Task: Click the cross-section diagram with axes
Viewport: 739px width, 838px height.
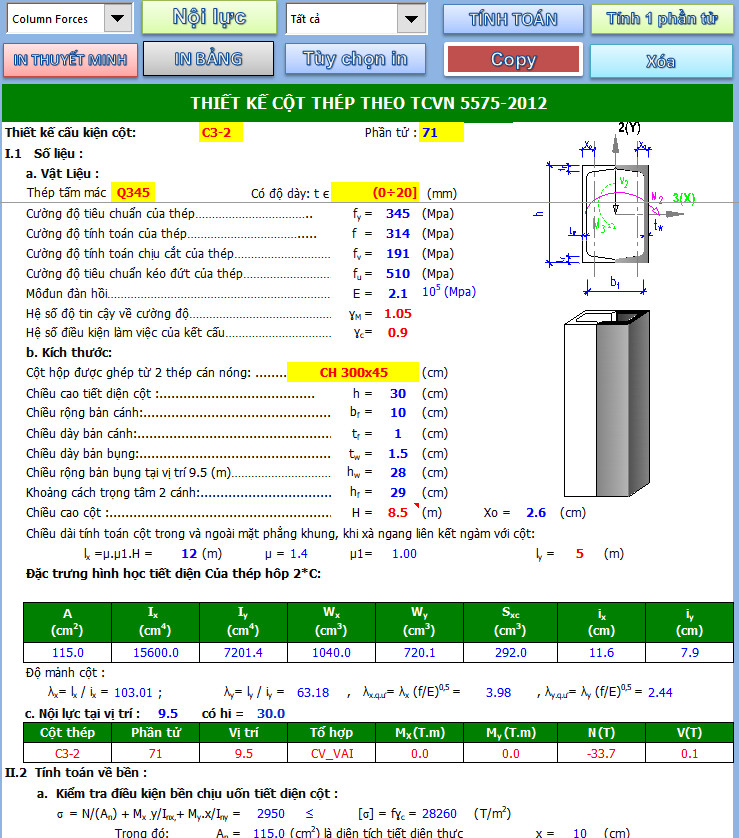Action: pyautogui.click(x=614, y=211)
